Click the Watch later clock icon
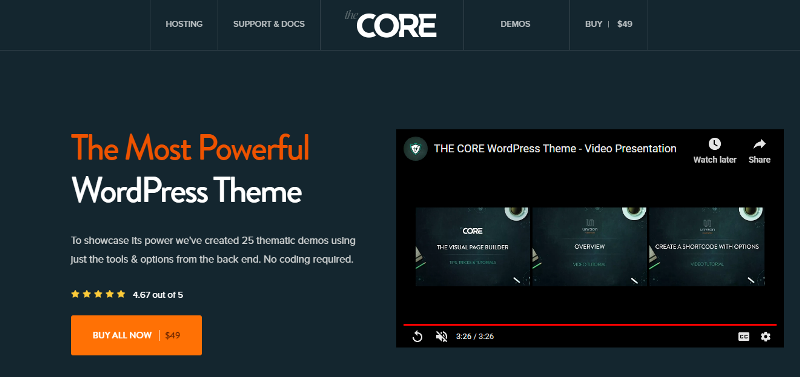Screen dimensions: 800x377 [714, 144]
